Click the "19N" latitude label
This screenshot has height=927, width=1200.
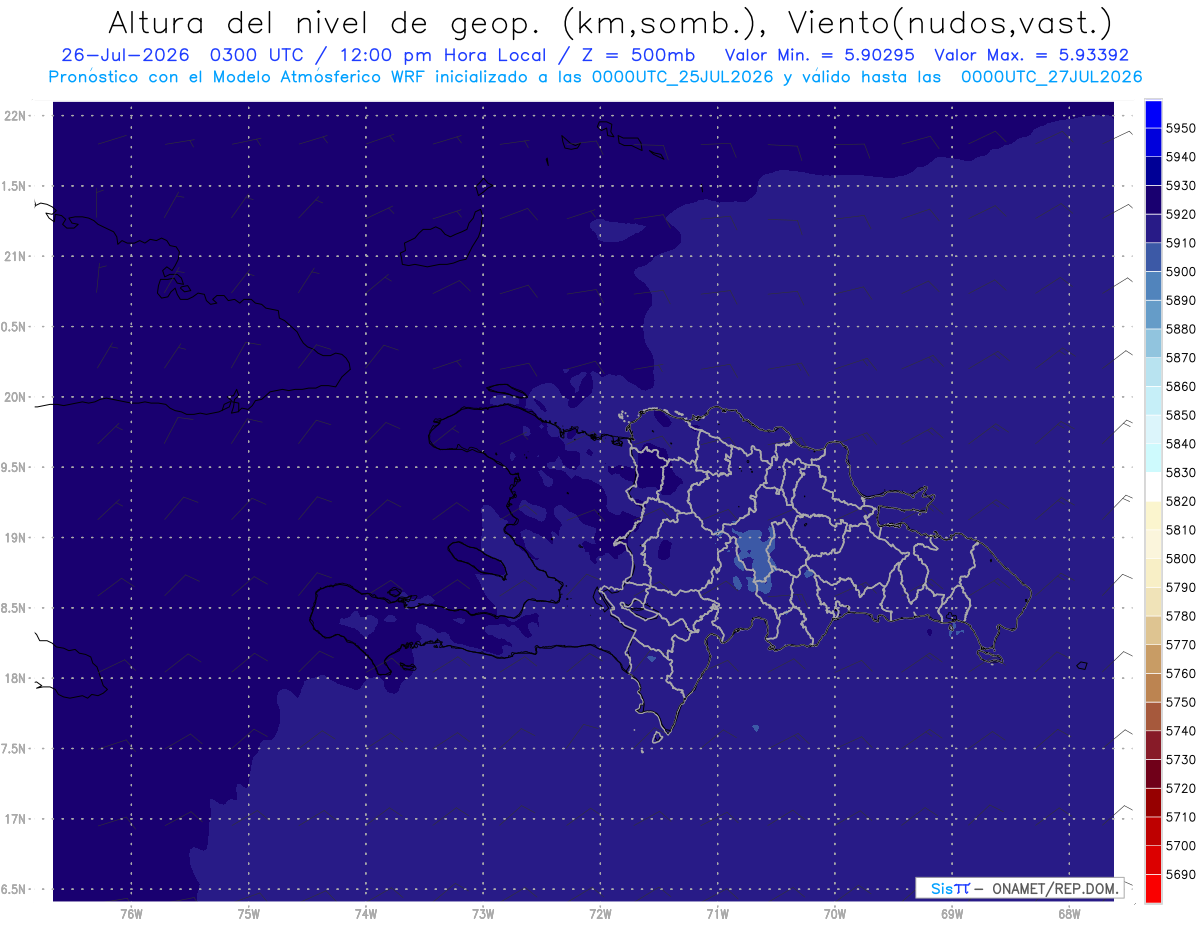[16, 537]
